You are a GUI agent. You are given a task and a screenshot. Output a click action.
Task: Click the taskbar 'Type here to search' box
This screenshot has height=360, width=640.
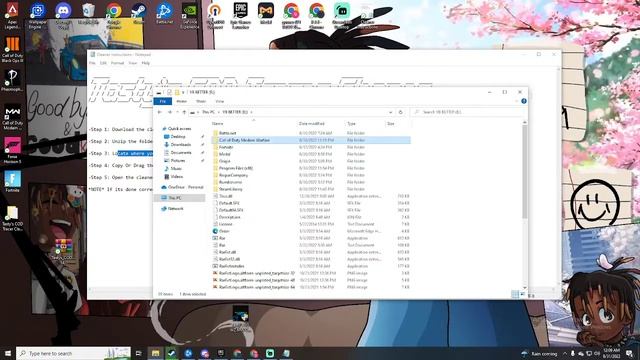[73, 353]
